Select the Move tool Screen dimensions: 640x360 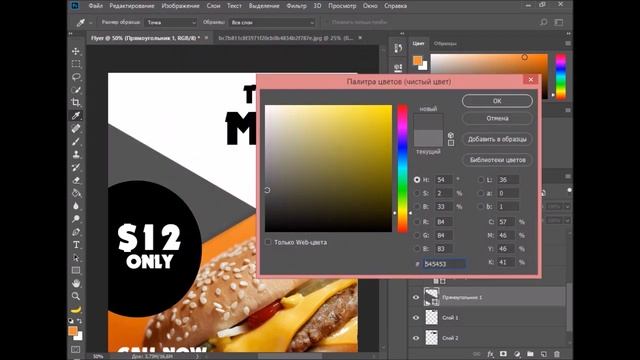[x=76, y=51]
